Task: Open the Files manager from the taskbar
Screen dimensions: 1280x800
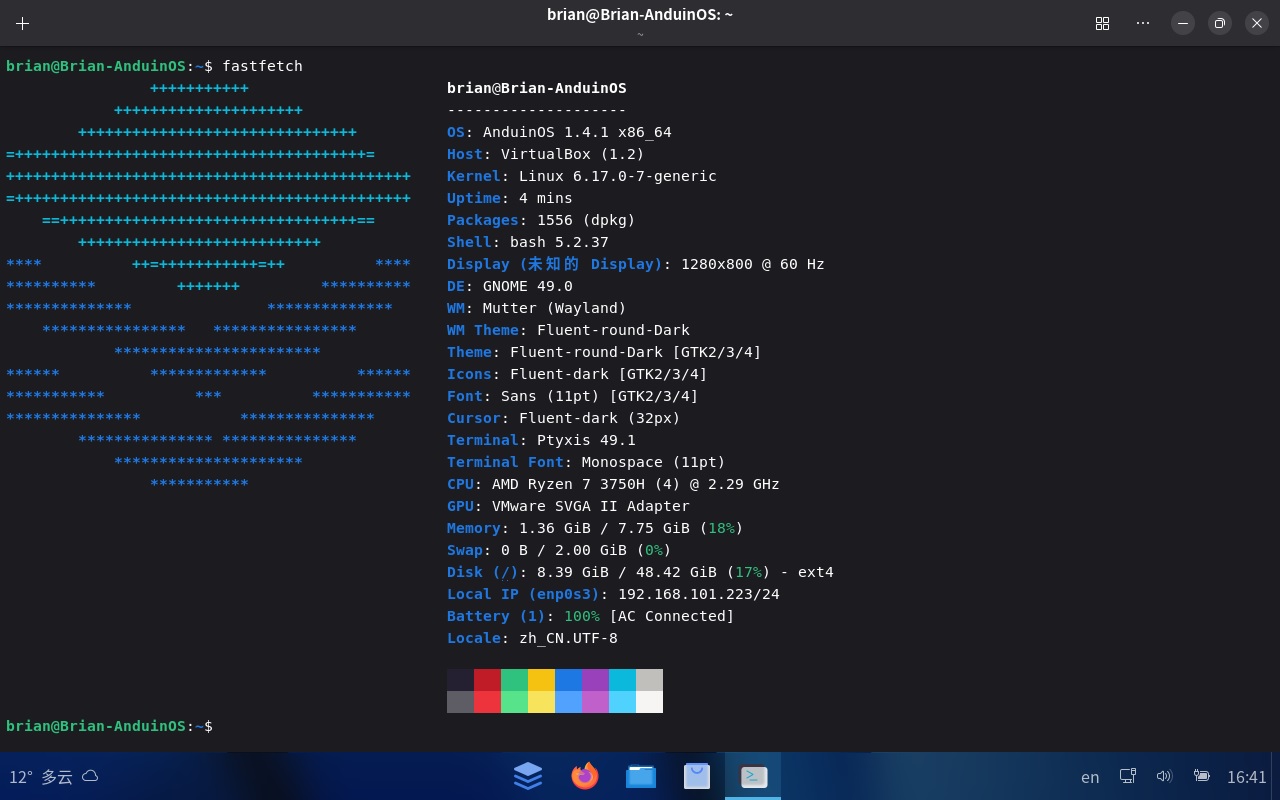Action: [x=640, y=776]
